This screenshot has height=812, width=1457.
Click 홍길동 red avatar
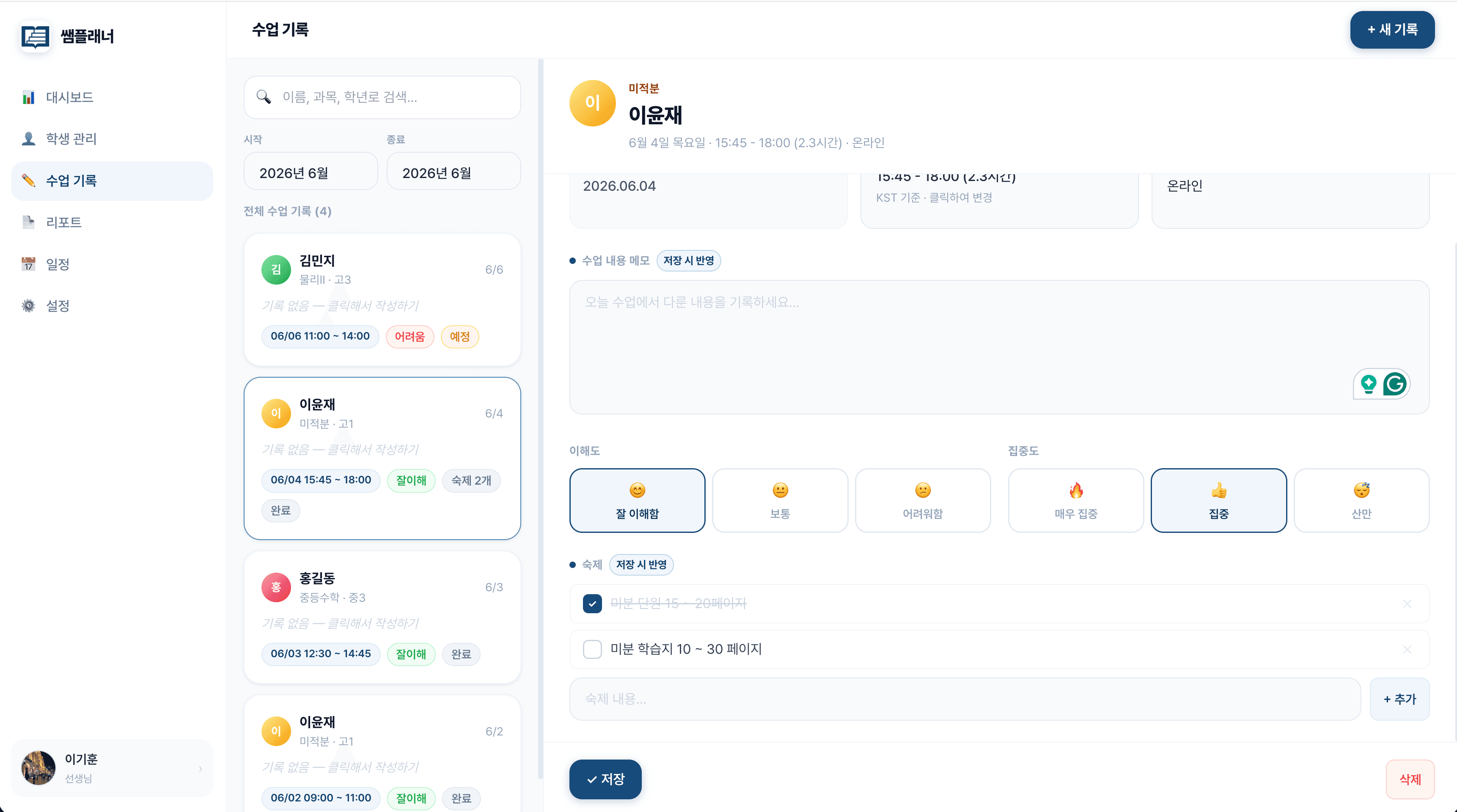pyautogui.click(x=276, y=587)
